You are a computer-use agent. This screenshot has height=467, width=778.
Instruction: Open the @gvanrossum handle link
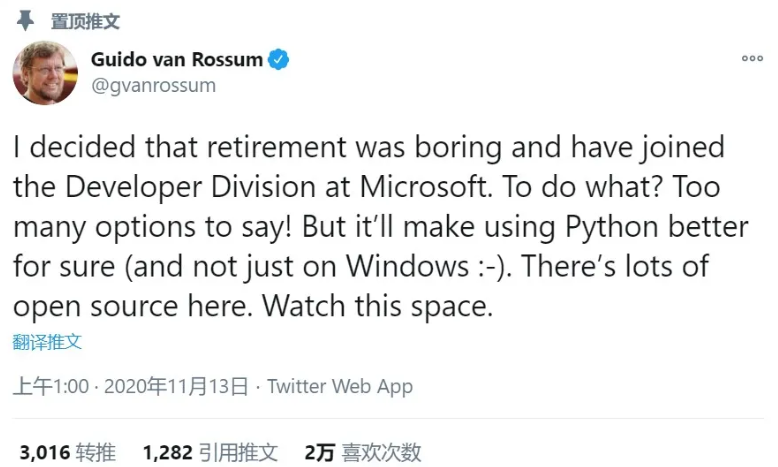click(x=153, y=85)
